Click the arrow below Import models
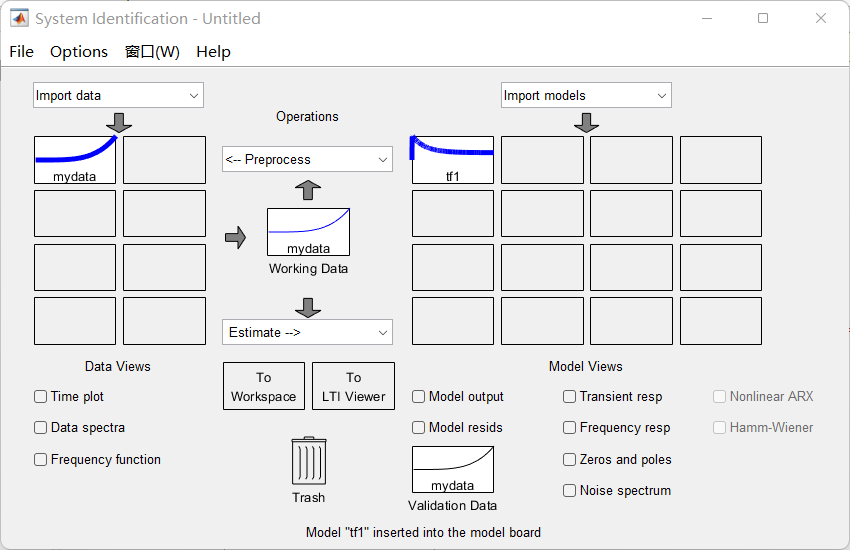Viewport: 850px width, 550px height. (x=587, y=123)
